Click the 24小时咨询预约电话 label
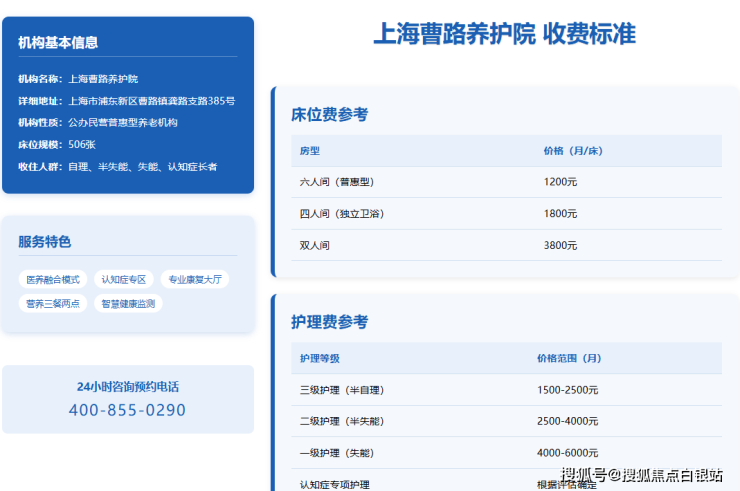Screen dimensions: 740x491 [128, 387]
